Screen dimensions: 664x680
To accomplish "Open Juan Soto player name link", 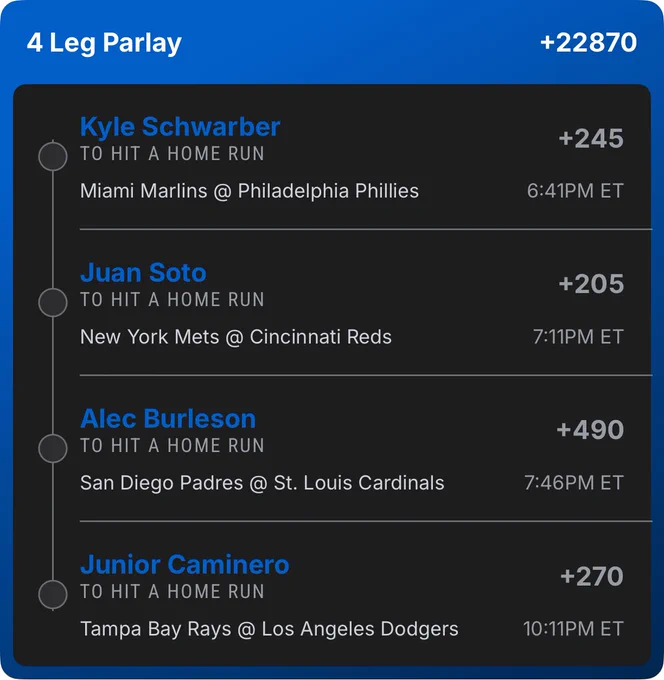I will pos(143,273).
